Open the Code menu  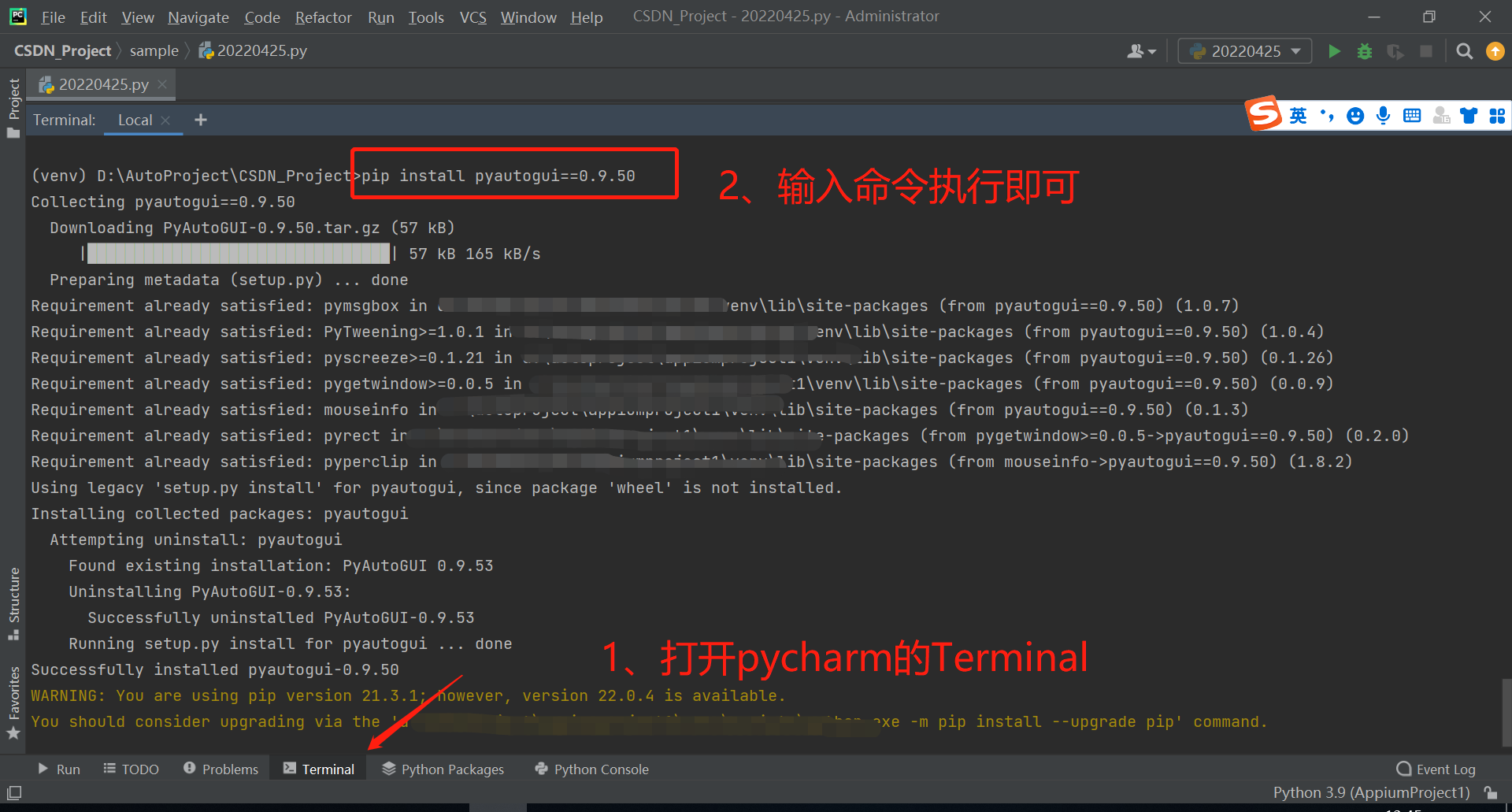(261, 17)
